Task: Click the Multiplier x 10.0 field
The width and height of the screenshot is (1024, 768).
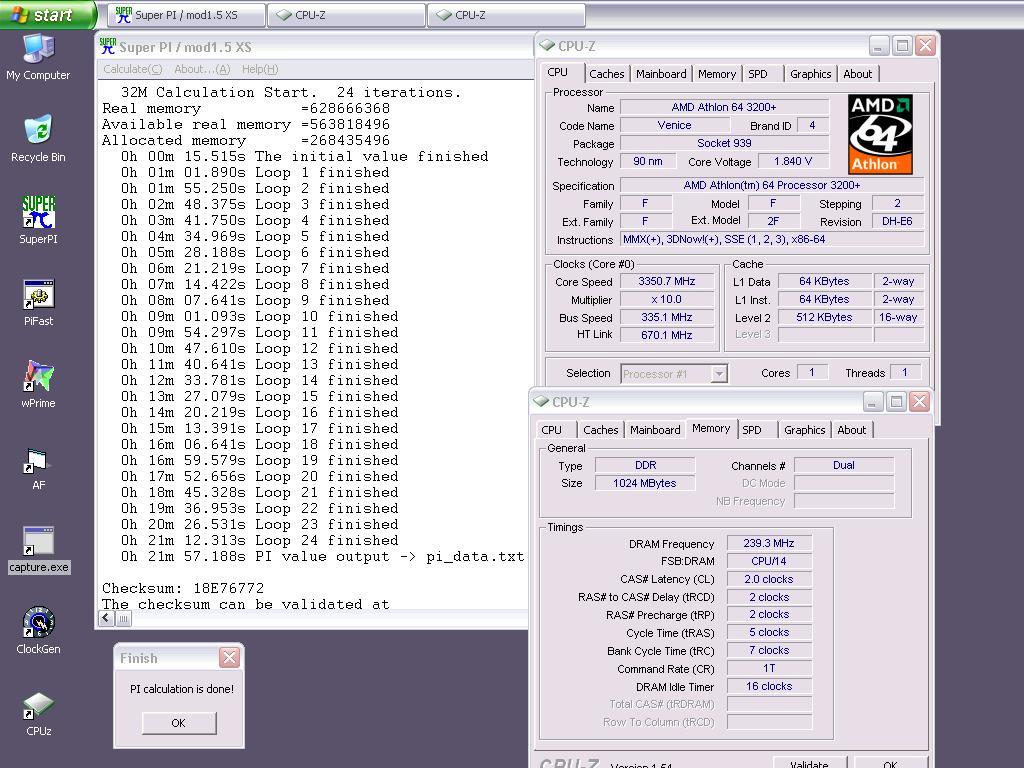Action: (x=666, y=300)
